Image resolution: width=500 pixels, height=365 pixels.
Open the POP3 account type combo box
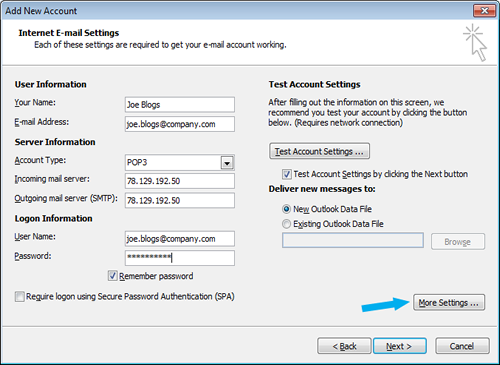click(180, 163)
